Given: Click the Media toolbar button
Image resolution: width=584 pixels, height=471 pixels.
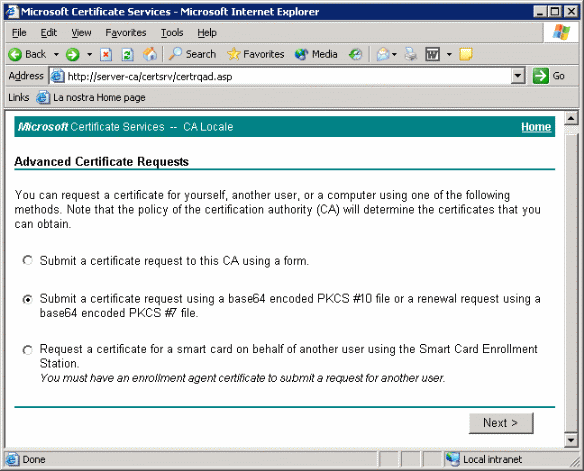Looking at the screenshot, I should (x=316, y=54).
